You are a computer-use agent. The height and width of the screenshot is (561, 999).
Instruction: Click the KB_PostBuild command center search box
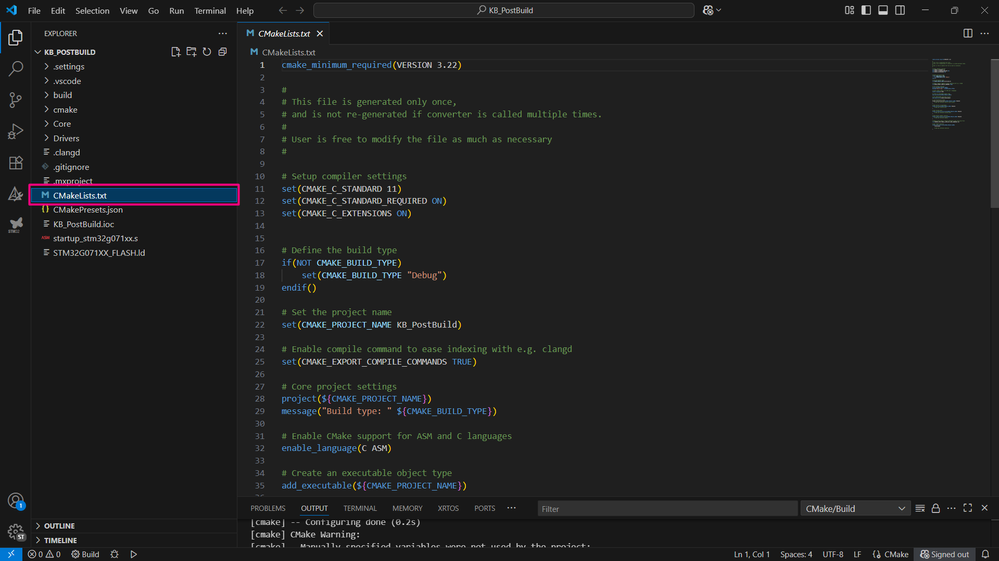coord(504,10)
